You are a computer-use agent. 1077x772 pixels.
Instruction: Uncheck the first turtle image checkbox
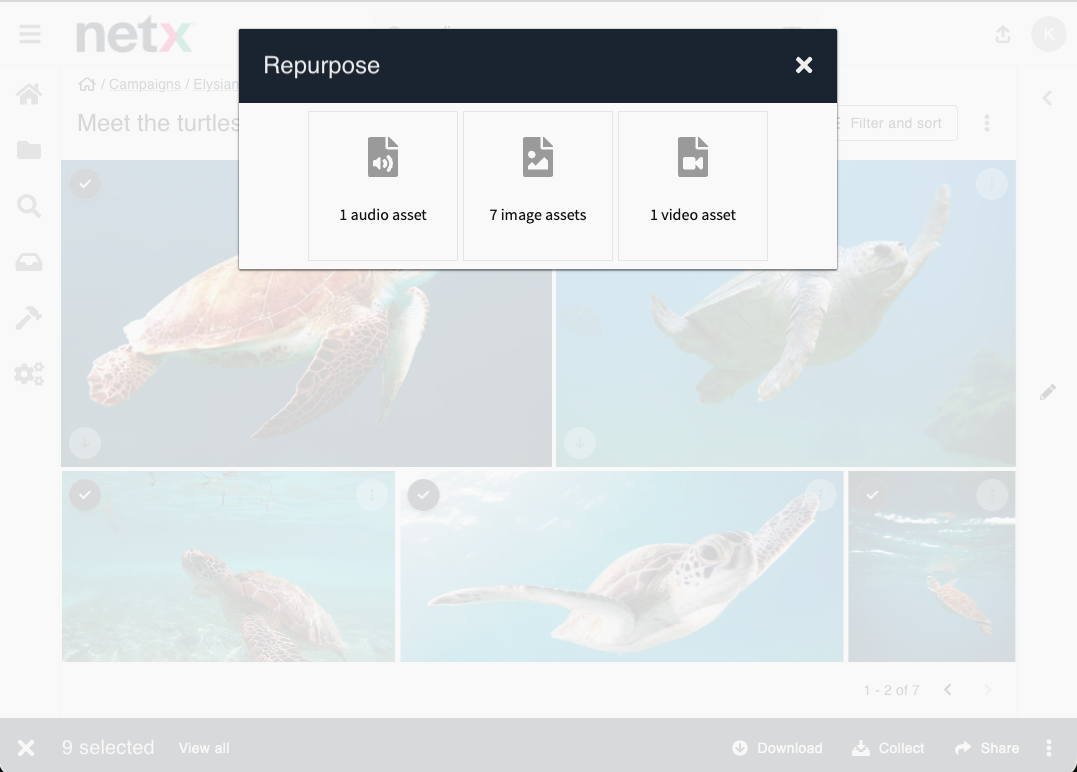point(85,184)
